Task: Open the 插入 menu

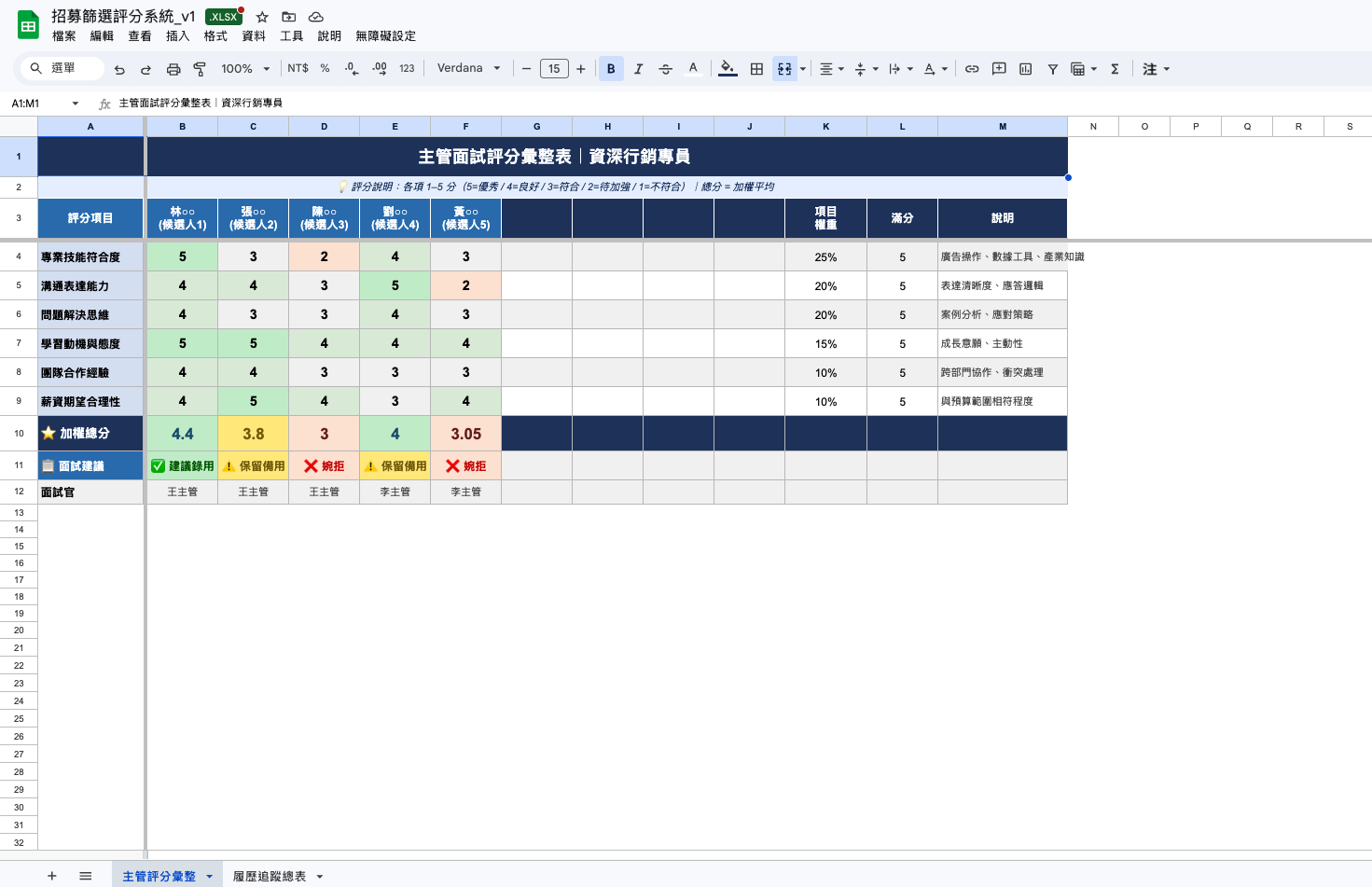Action: coord(177,36)
